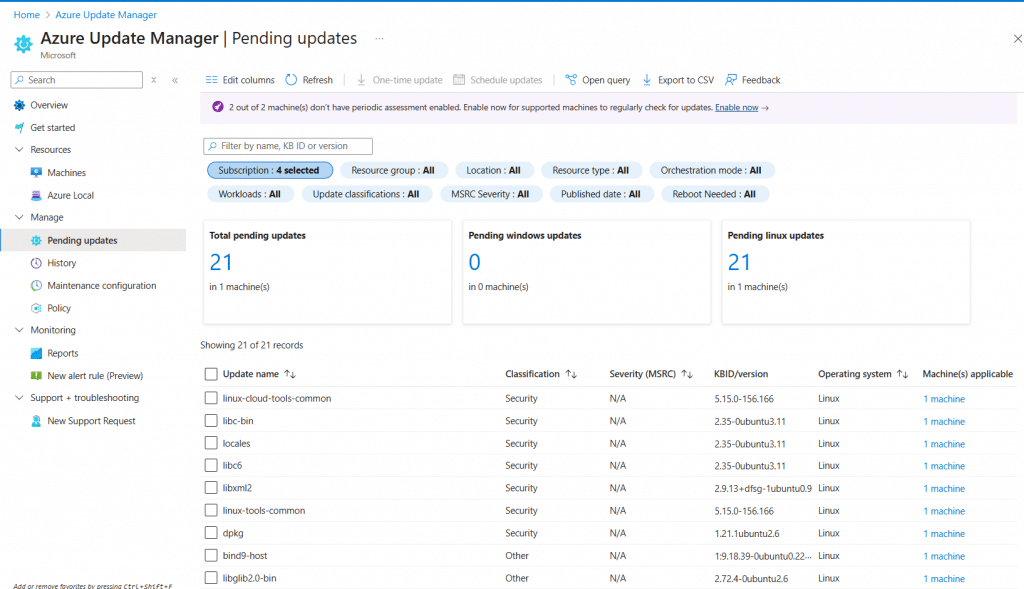Image resolution: width=1024 pixels, height=589 pixels.
Task: Tick the checkbox for dpkg update
Action: [x=211, y=533]
